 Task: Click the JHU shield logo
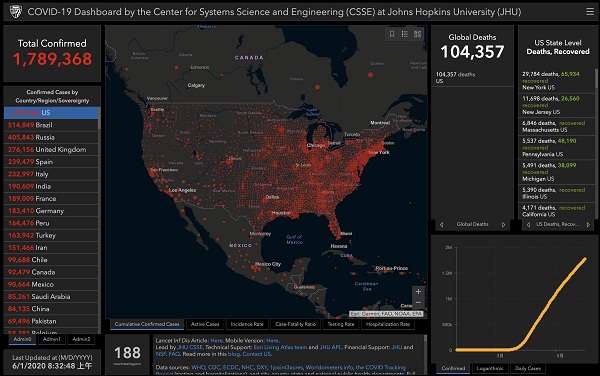(16, 12)
